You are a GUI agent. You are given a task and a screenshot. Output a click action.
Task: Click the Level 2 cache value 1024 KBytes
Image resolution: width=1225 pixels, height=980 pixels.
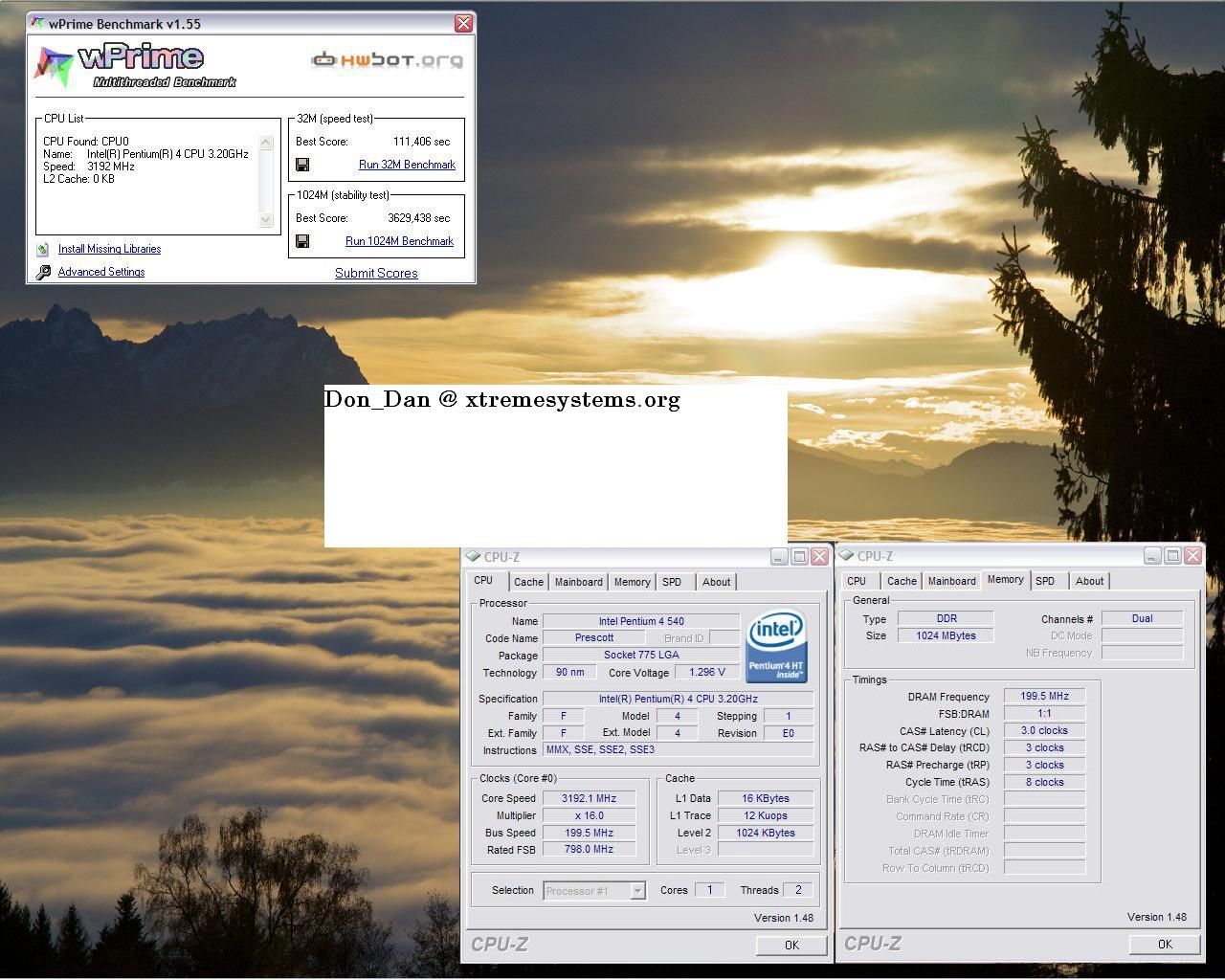click(x=766, y=833)
